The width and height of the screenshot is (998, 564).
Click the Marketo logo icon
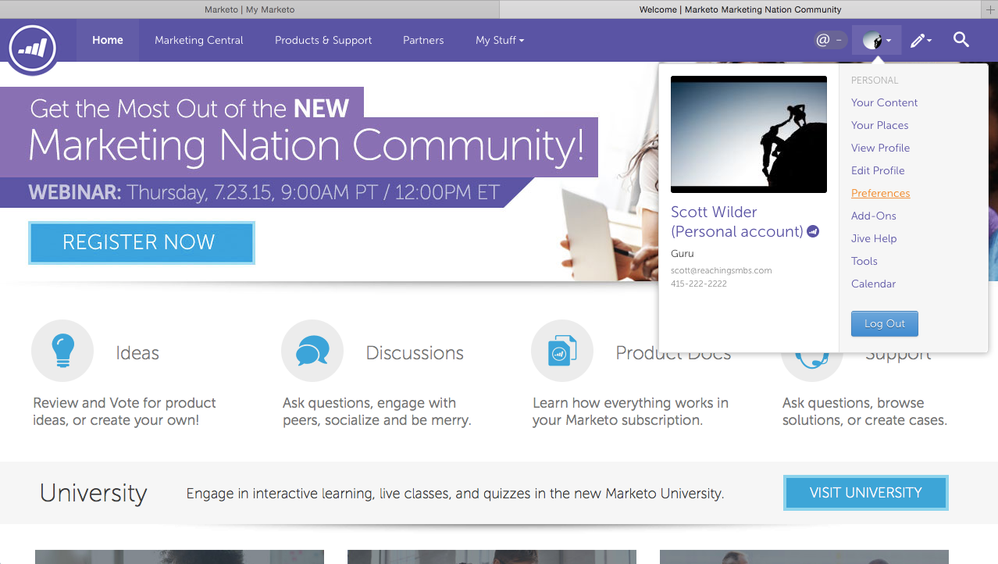coord(32,48)
